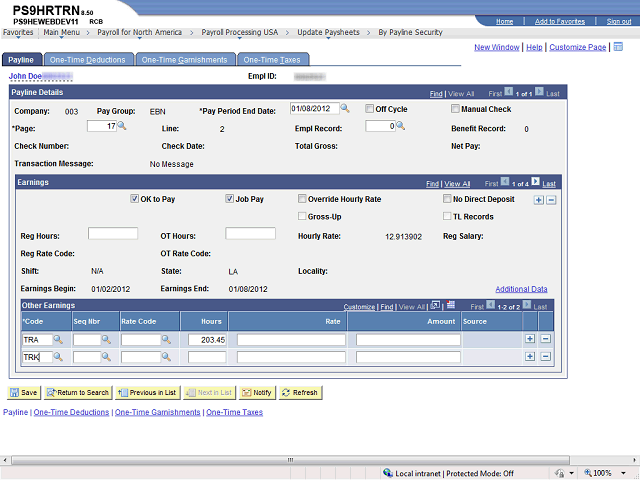Viewport: 640px width, 480px height.
Task: Delete the current Earnings row
Action: tap(551, 200)
